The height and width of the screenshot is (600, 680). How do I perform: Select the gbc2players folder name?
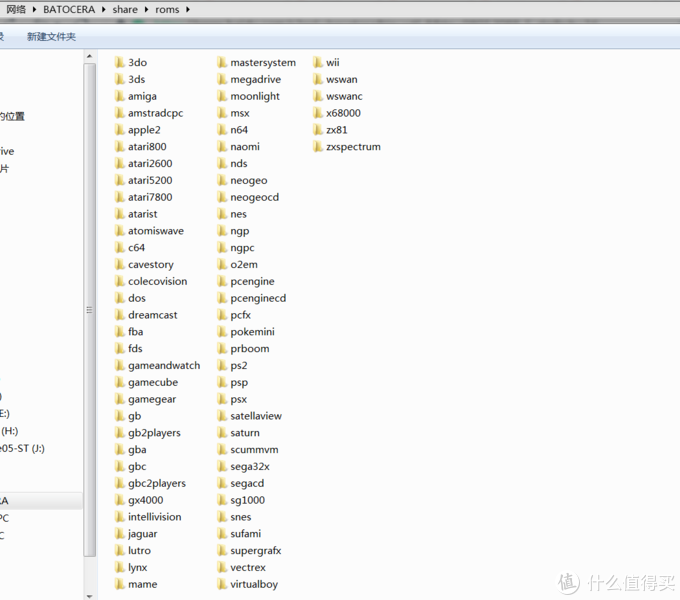157,483
